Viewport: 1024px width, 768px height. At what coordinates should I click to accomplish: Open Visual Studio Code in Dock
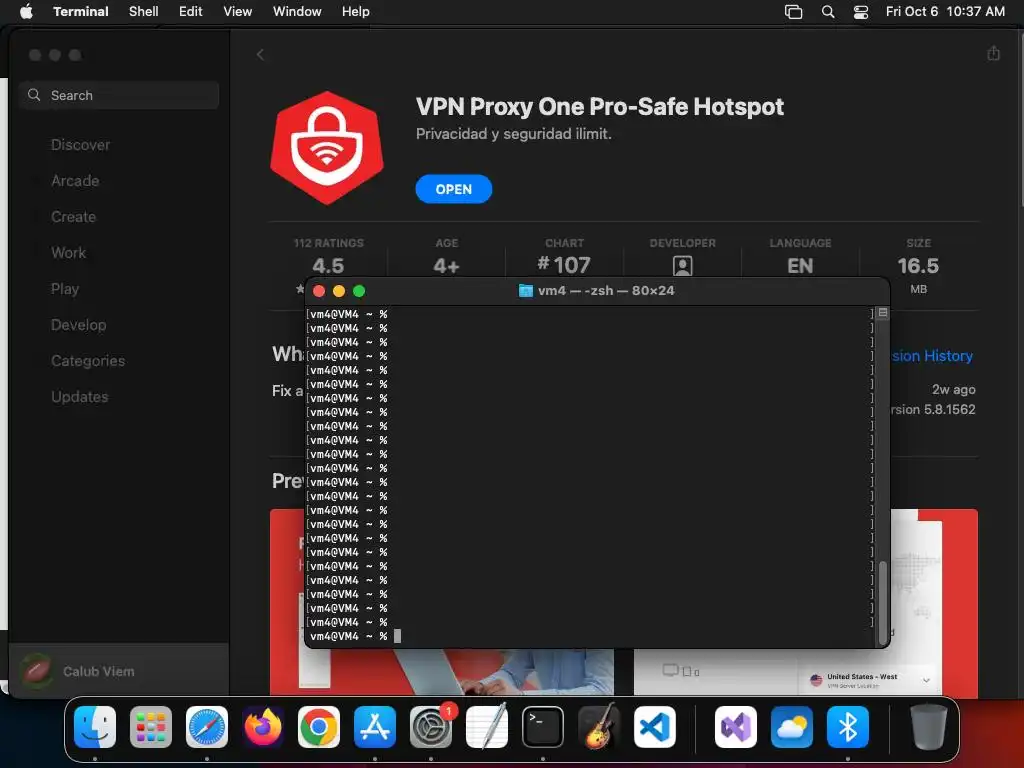point(655,727)
